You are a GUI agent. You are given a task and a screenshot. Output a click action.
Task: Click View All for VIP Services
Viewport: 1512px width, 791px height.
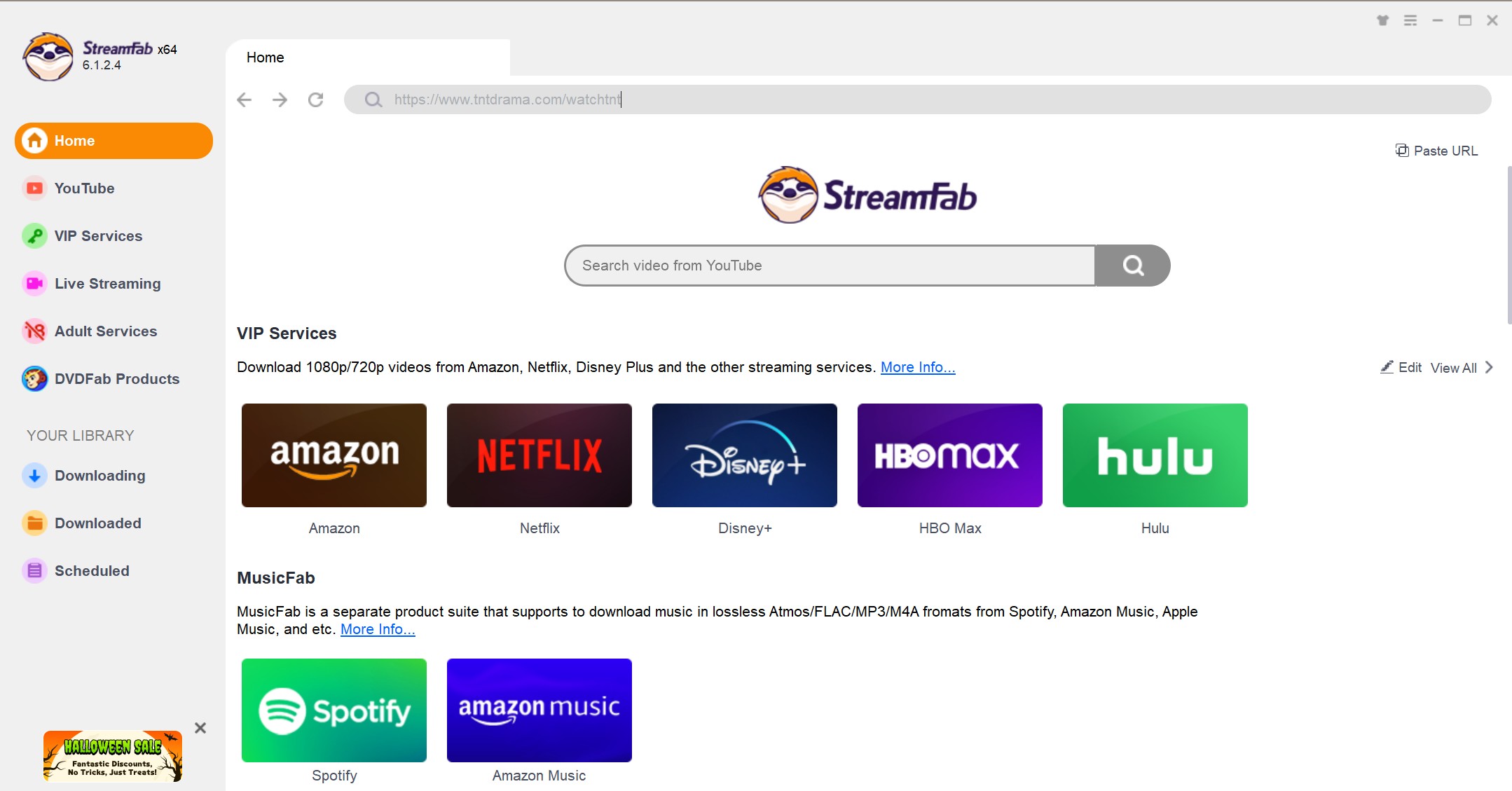1453,368
